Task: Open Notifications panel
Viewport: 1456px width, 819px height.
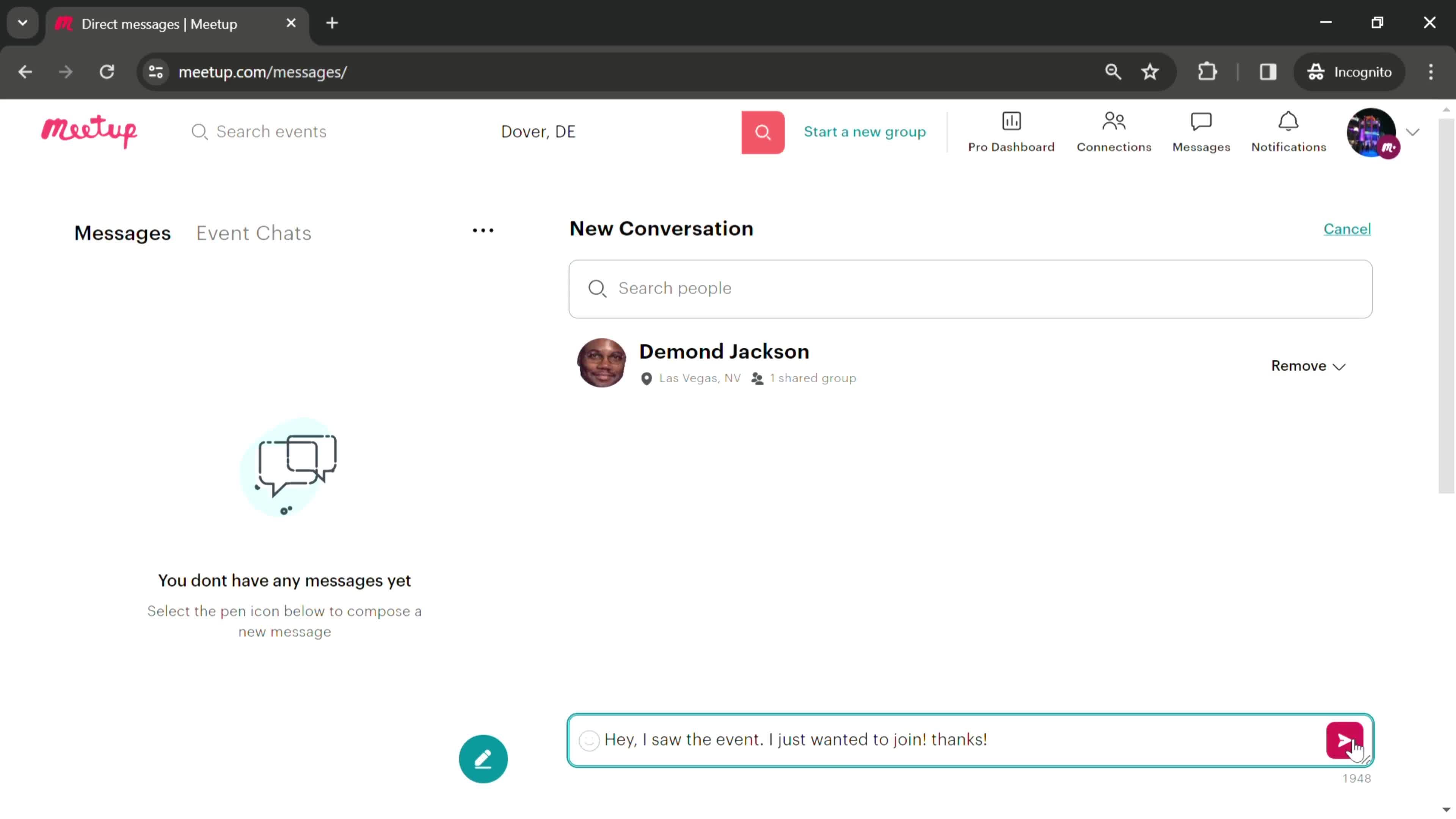Action: click(x=1288, y=131)
